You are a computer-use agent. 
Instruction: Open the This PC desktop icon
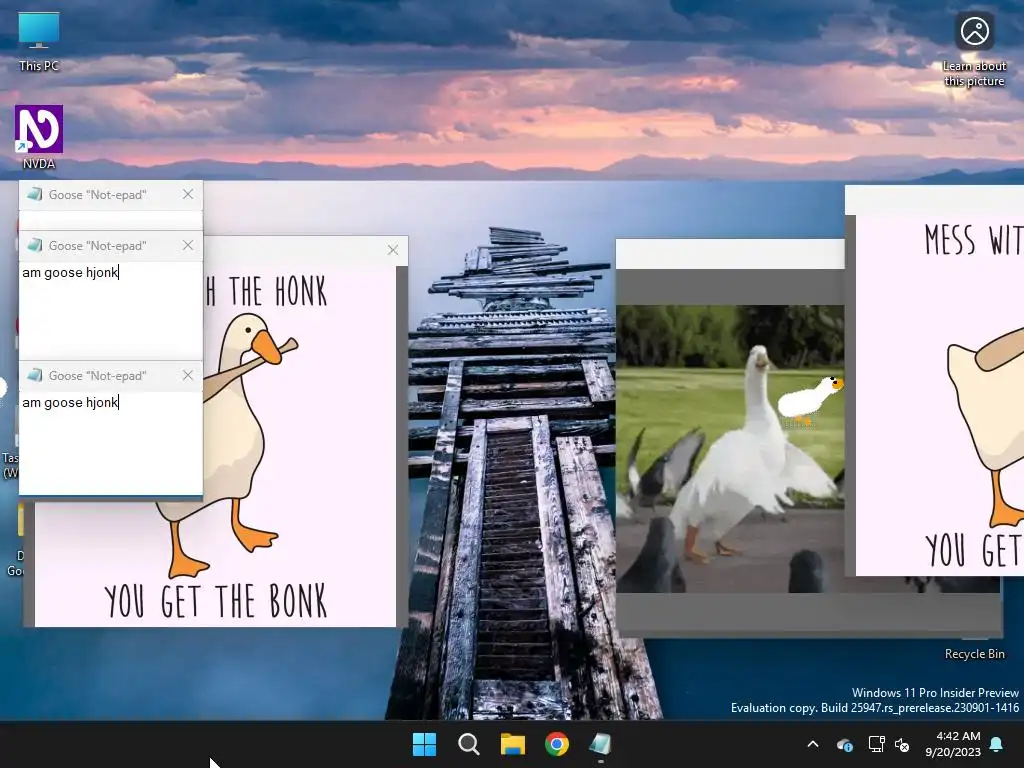tap(39, 41)
